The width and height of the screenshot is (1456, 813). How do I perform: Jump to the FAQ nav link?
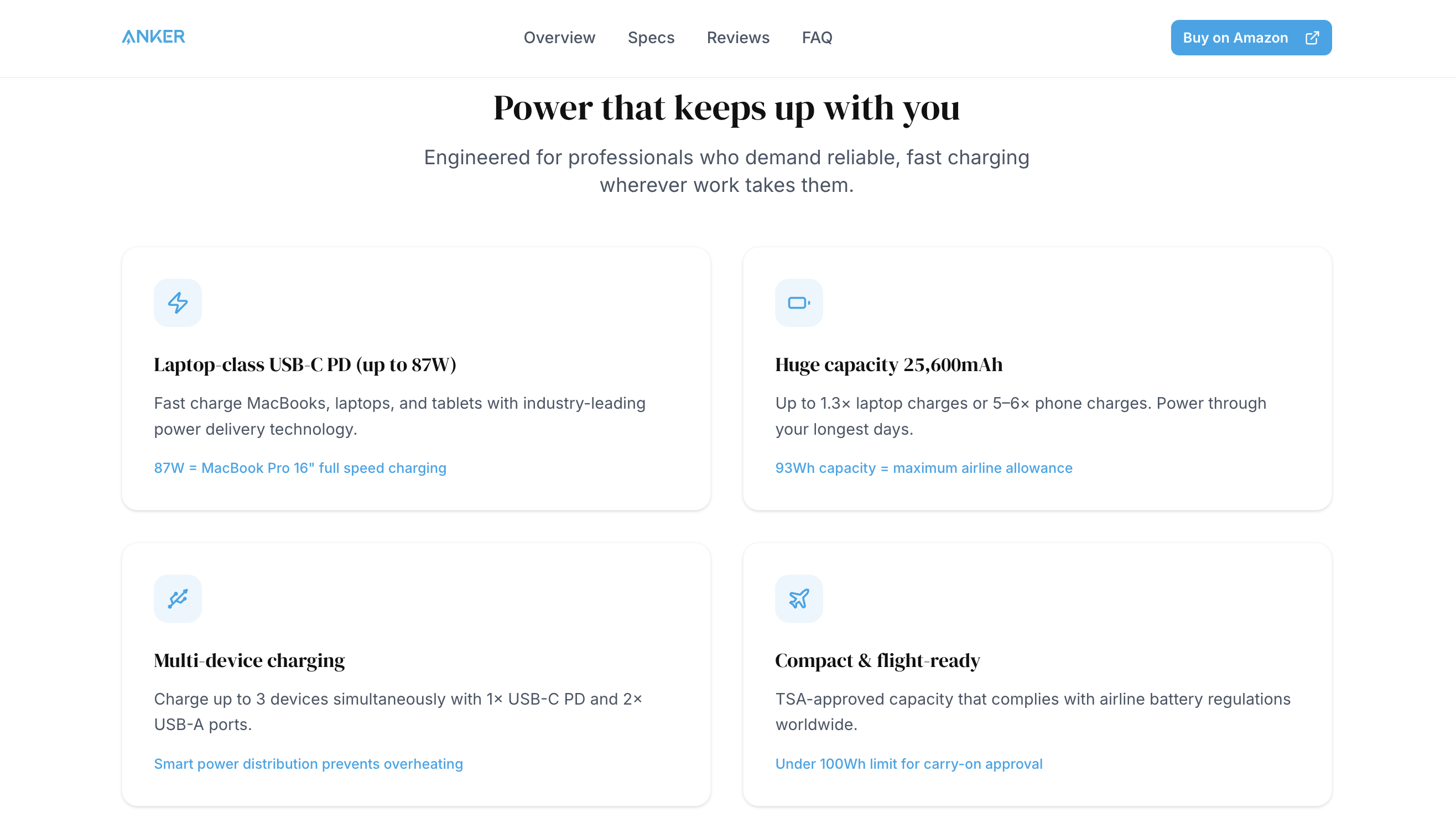click(x=817, y=38)
